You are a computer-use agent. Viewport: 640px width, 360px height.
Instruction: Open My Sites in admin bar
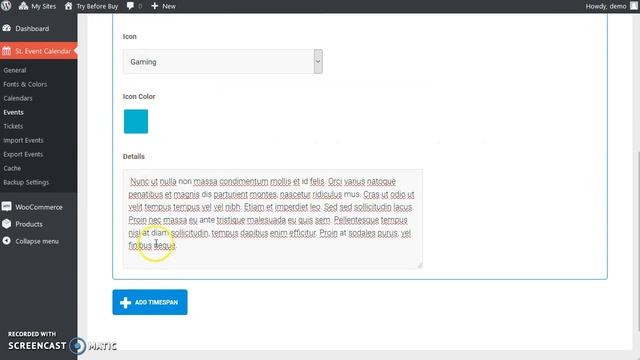(x=37, y=6)
